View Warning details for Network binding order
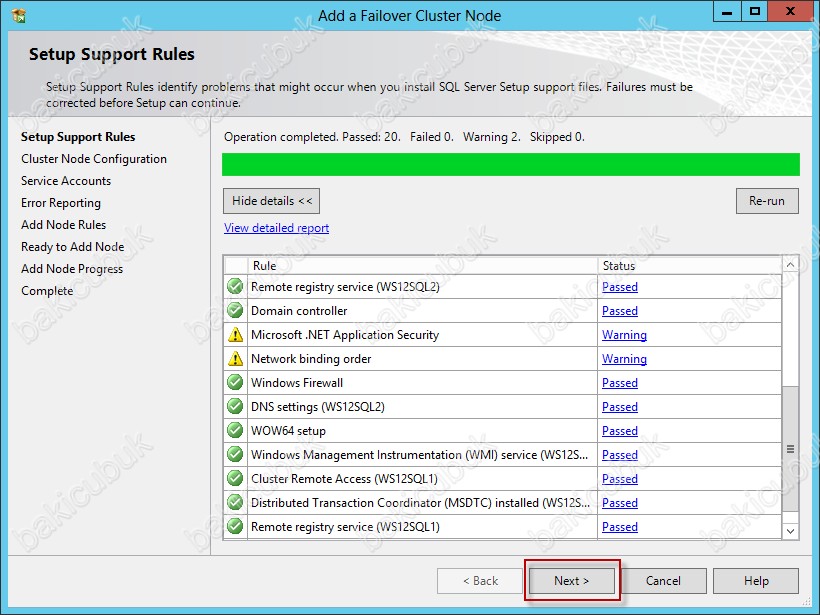820x615 pixels. tap(624, 359)
